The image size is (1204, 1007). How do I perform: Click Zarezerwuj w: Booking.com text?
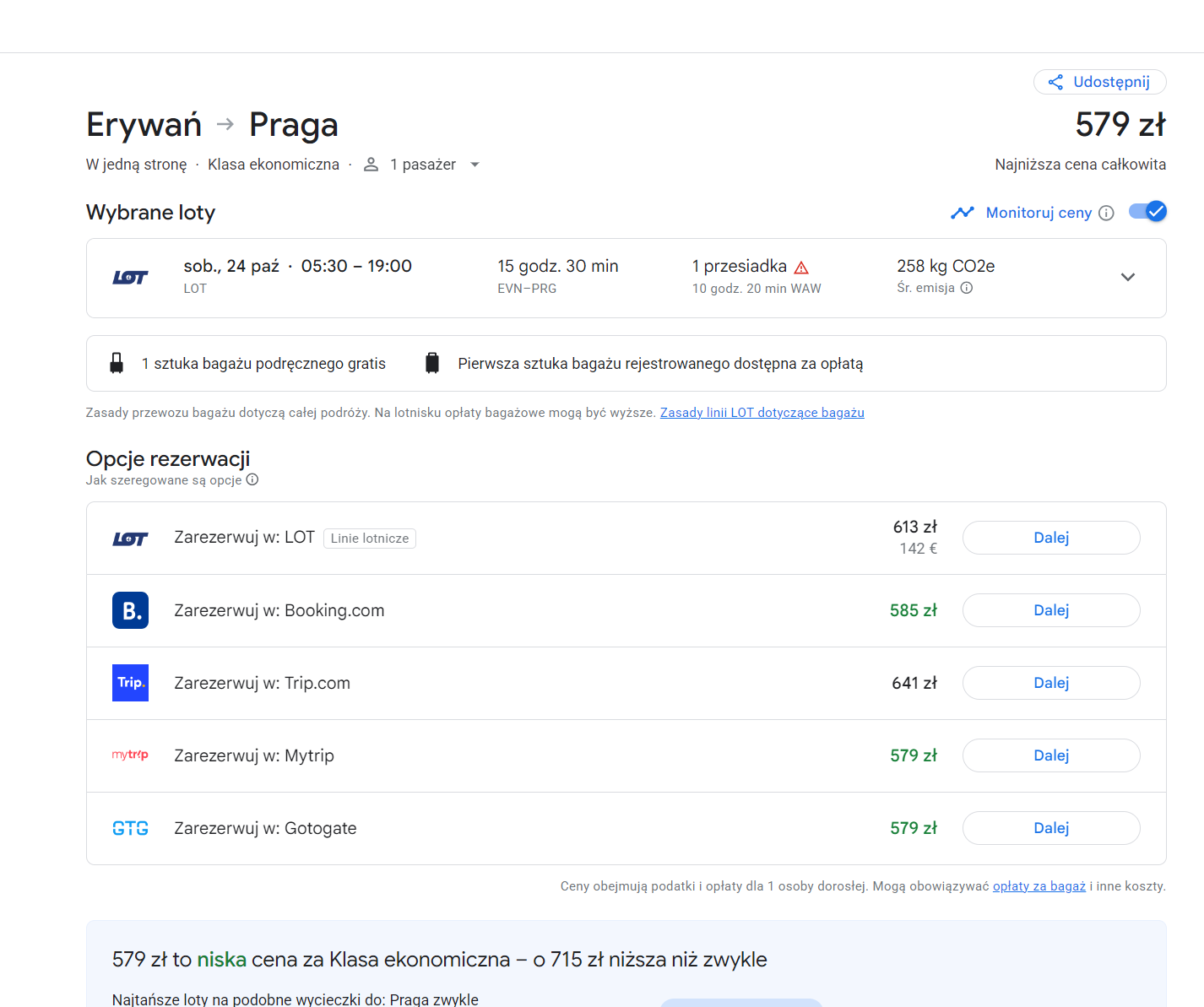coord(279,610)
